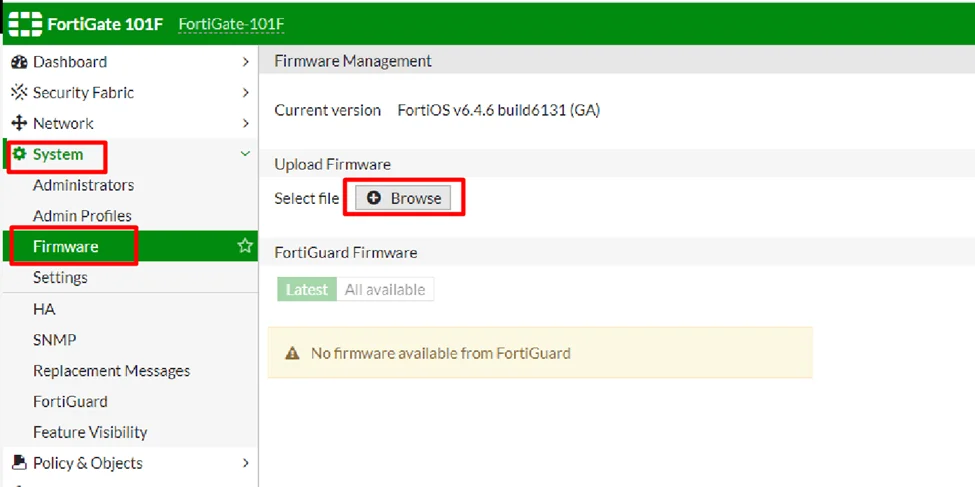Click the Firmware Management heading
Screen dimensions: 975x487
pos(353,61)
